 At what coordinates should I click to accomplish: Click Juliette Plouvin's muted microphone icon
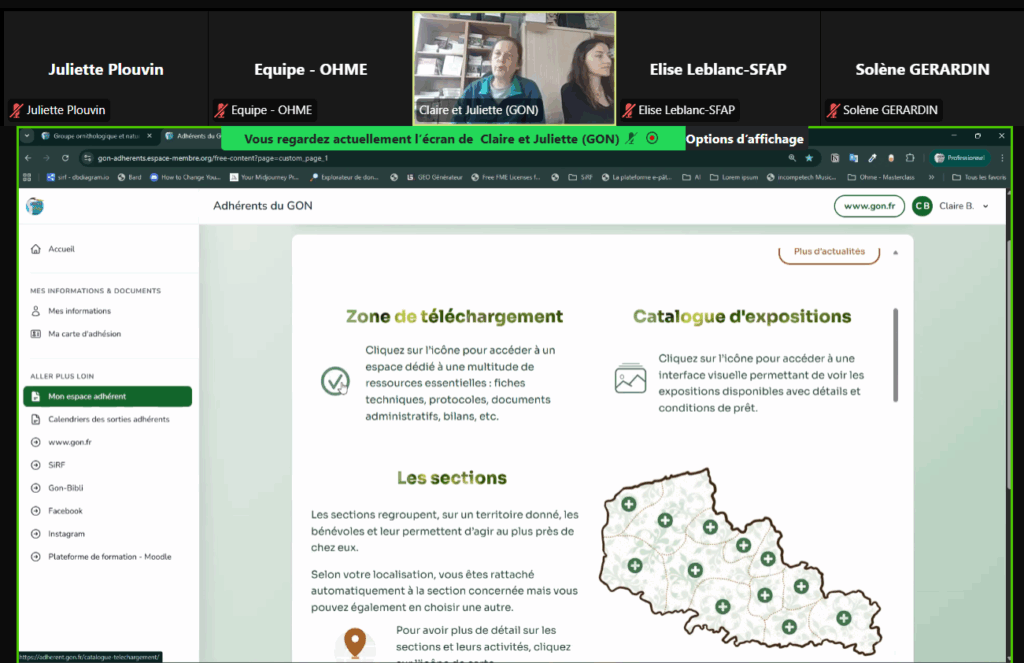pyautogui.click(x=17, y=110)
